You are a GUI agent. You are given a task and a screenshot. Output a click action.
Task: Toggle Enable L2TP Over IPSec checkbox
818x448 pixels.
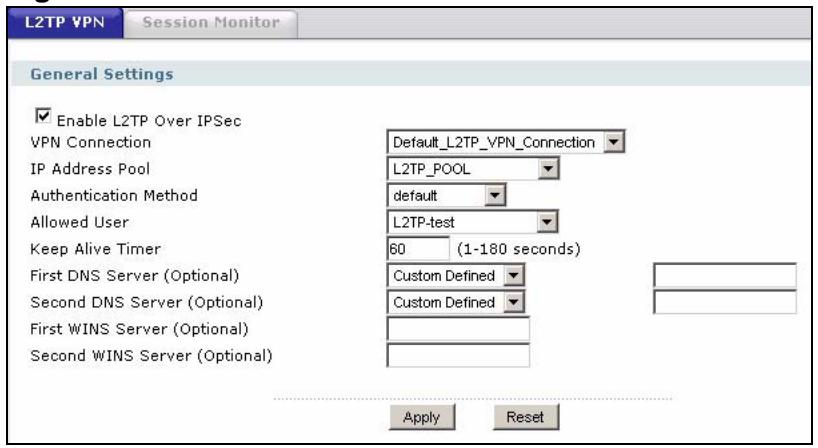[x=43, y=115]
